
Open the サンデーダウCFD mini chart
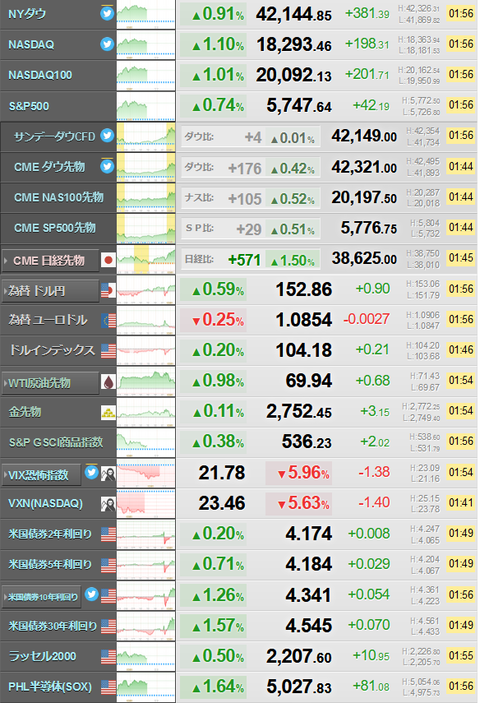click(146, 137)
